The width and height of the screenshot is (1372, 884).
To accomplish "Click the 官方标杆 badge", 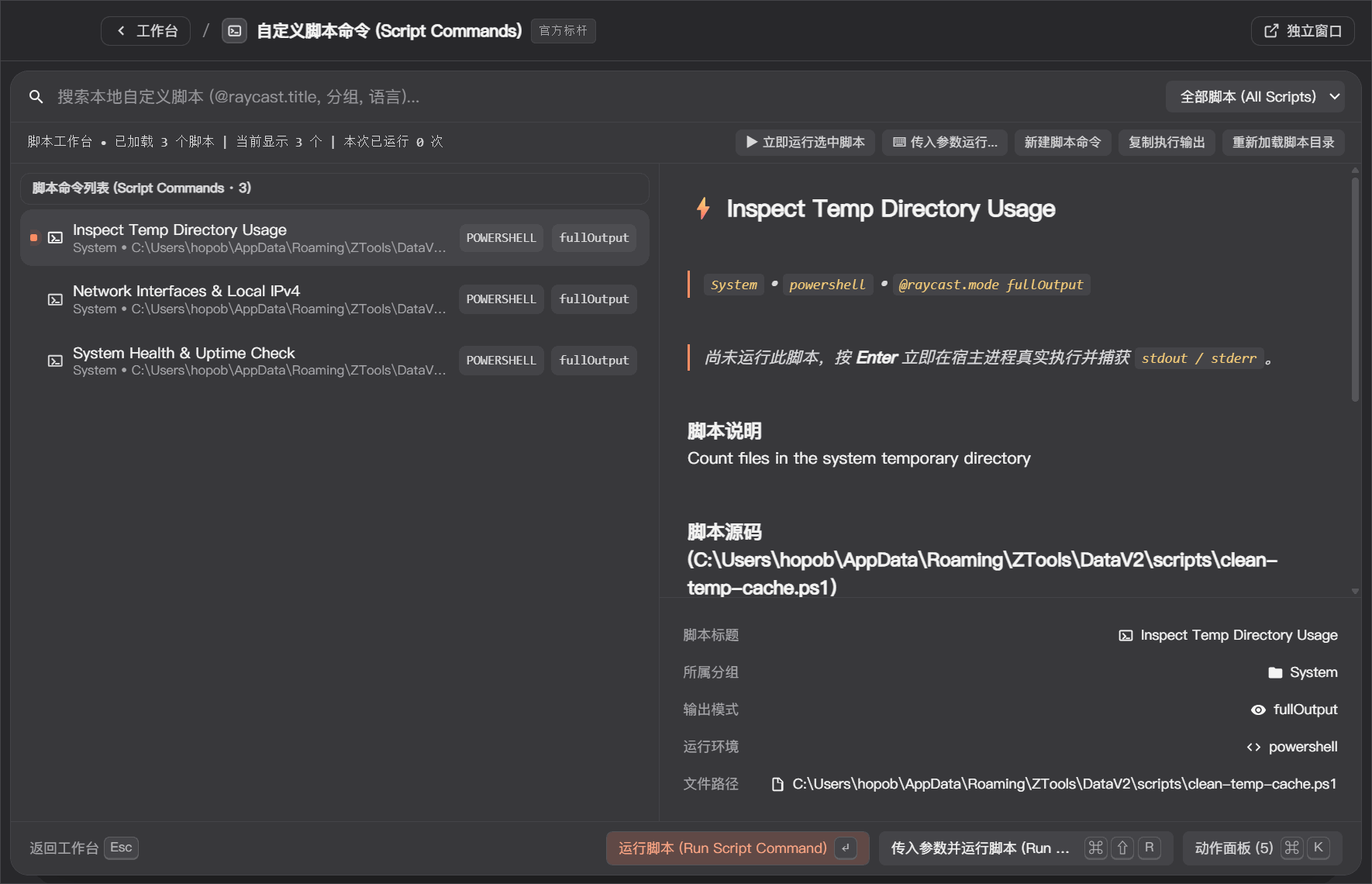I will (x=564, y=31).
